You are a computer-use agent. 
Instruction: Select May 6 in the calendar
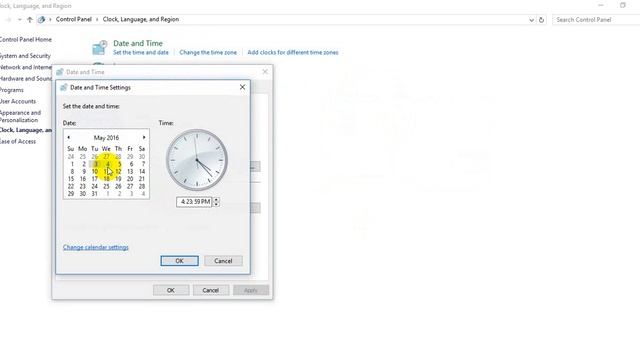[131, 164]
